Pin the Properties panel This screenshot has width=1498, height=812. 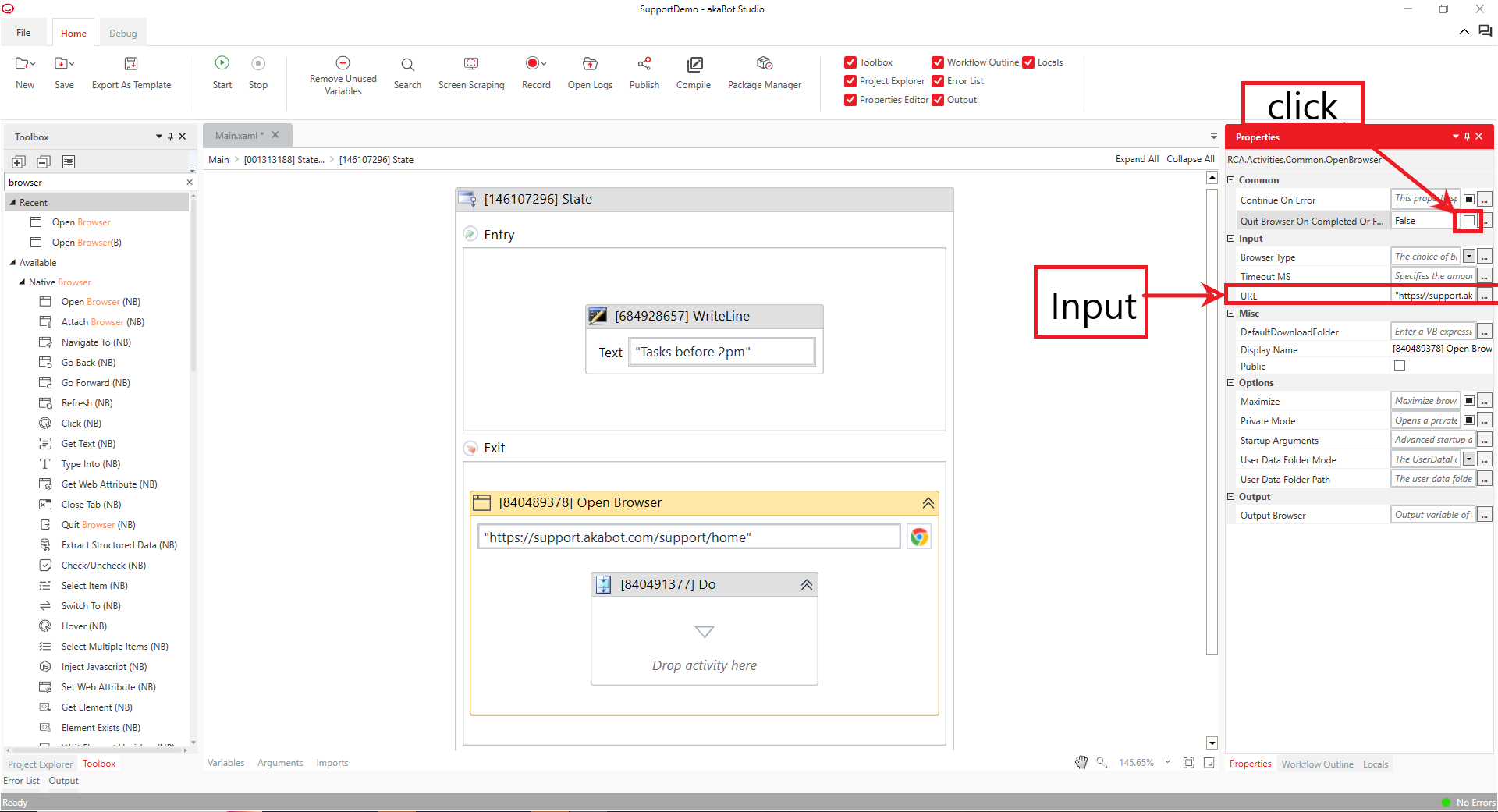tap(1467, 137)
